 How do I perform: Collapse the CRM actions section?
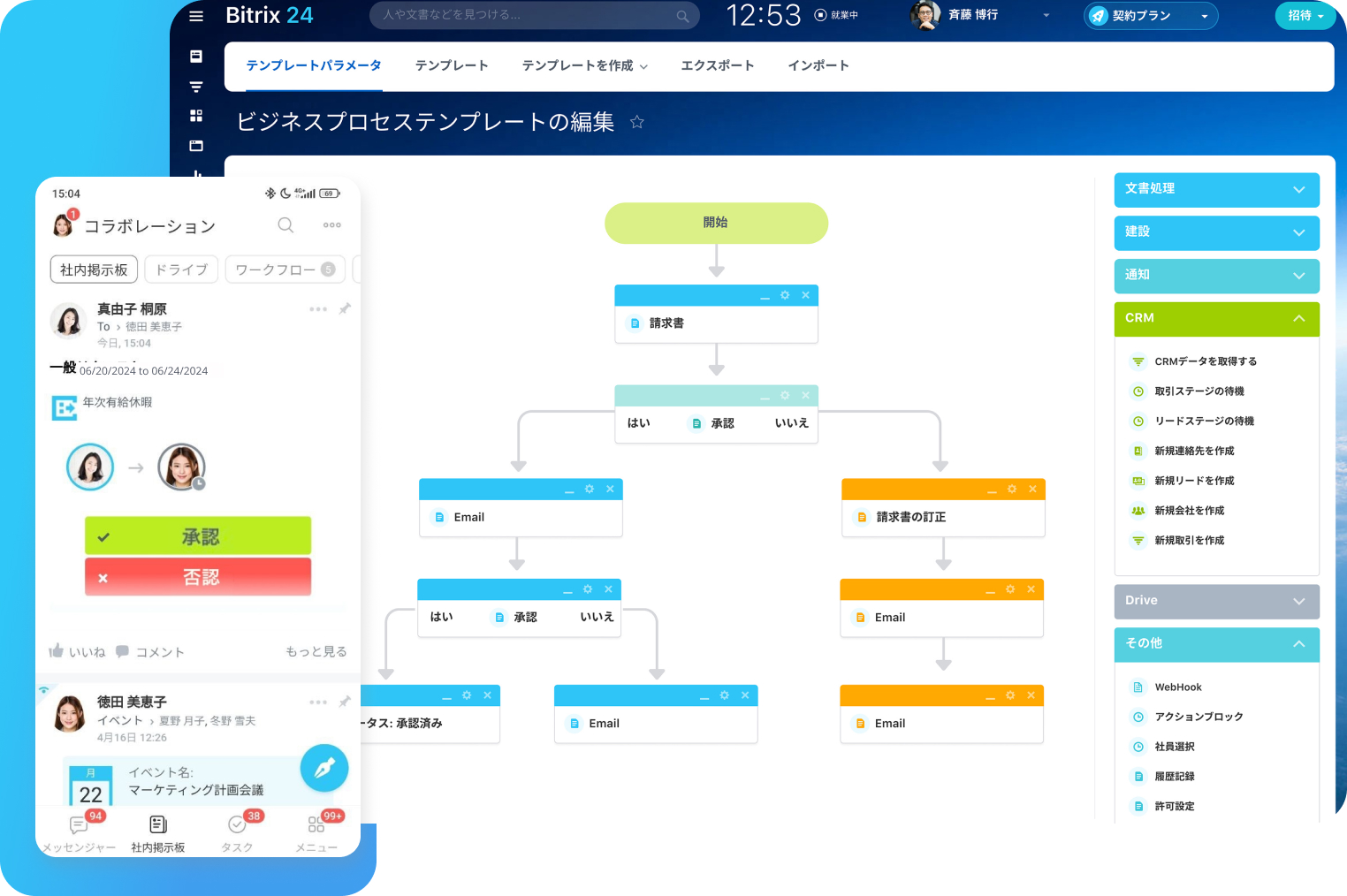click(1298, 318)
